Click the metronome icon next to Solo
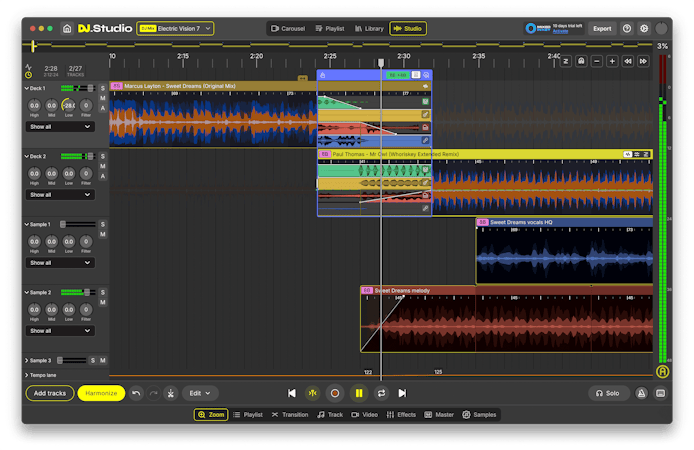This screenshot has height=450, width=694. (641, 393)
